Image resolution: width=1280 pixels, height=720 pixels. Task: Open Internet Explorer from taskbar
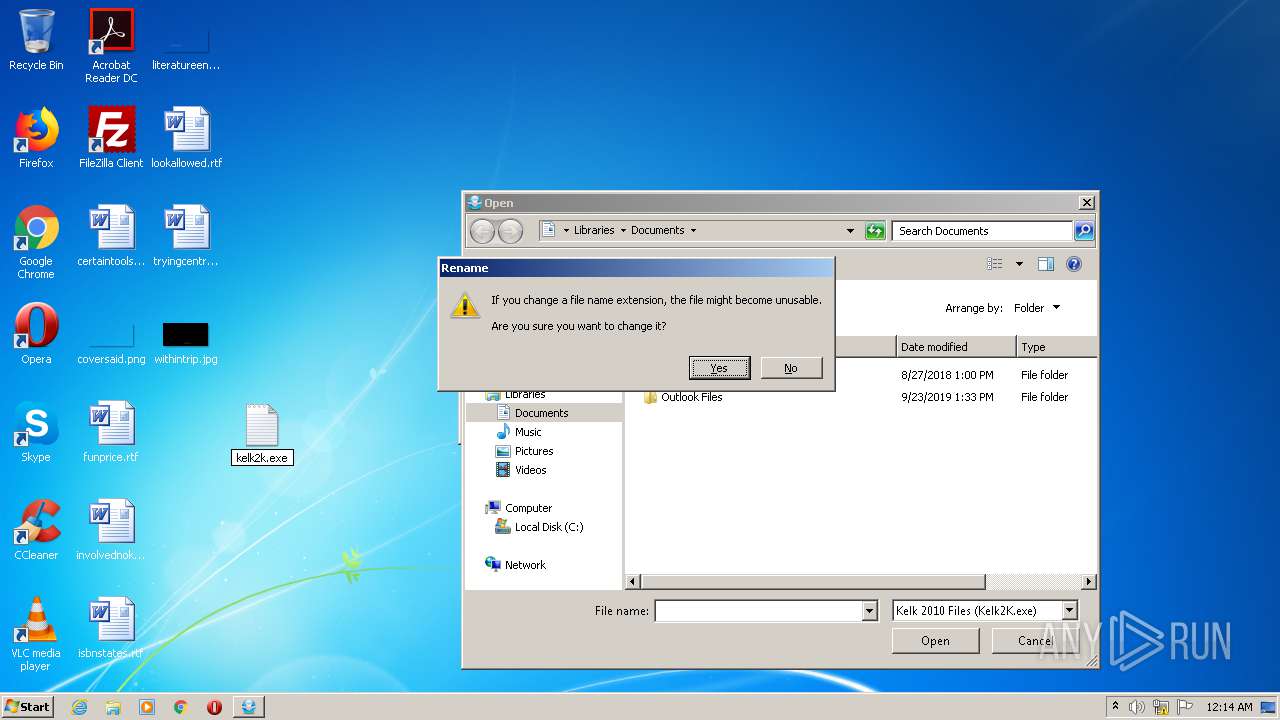(79, 707)
